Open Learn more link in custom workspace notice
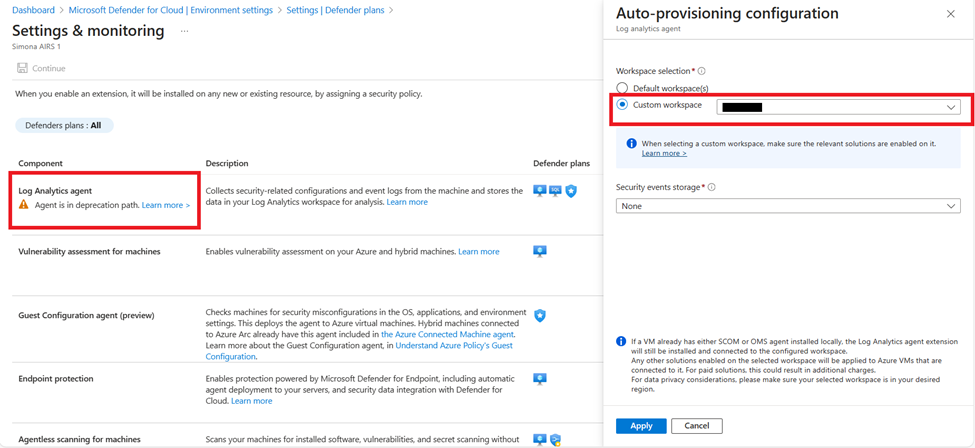Screen dimensions: 975x448 pos(664,153)
